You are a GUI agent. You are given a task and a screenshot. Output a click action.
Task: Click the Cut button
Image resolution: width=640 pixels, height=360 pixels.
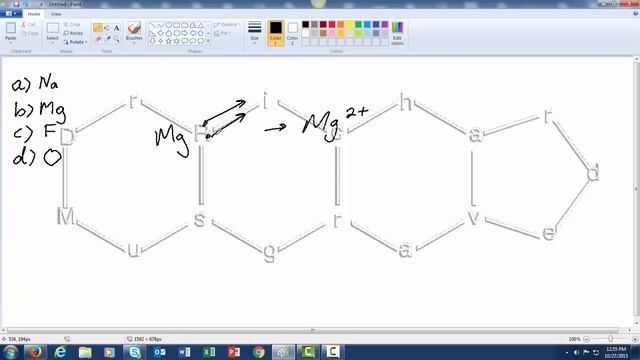29,24
